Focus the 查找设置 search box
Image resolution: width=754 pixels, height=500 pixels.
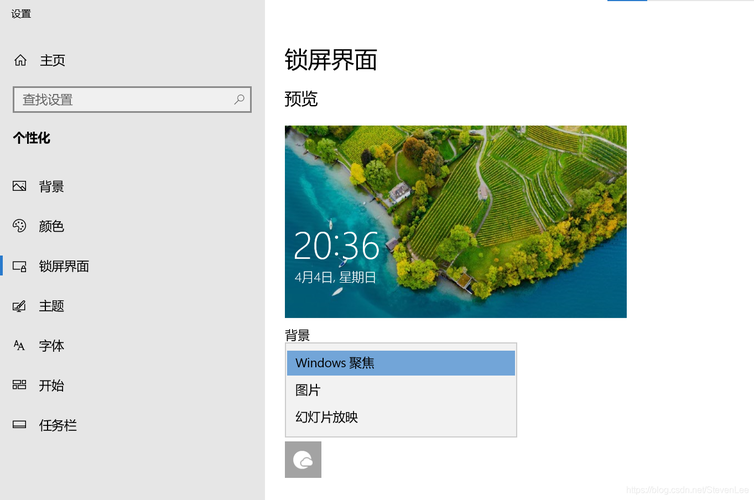132,100
